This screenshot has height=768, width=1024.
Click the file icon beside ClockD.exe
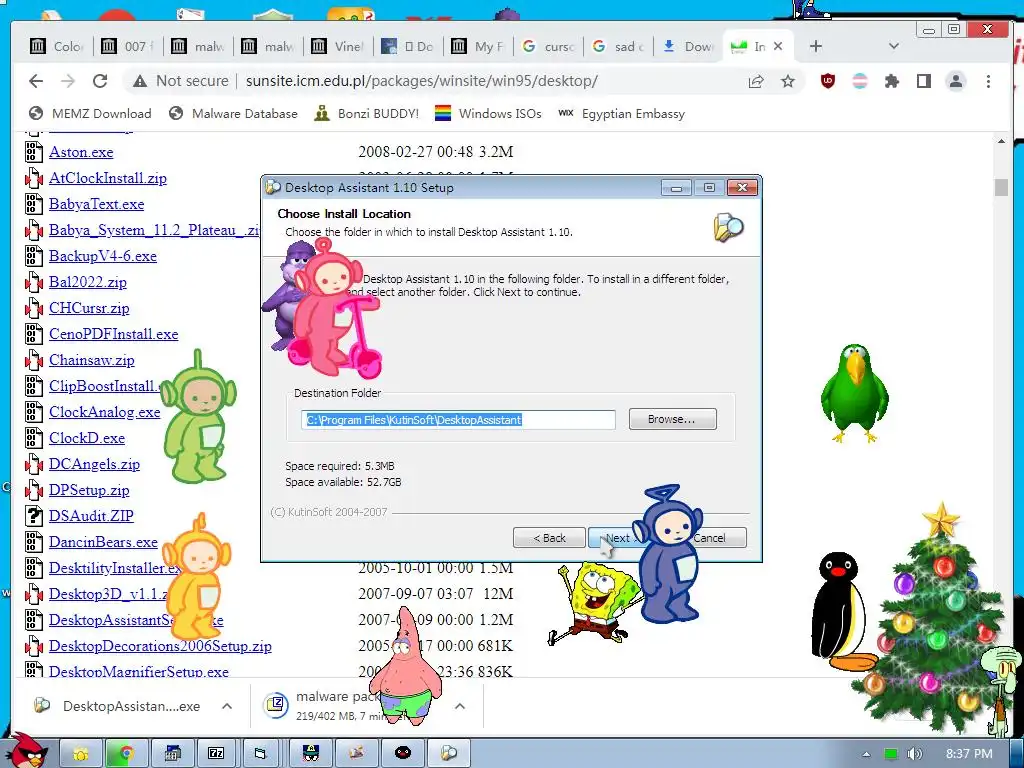click(34, 438)
